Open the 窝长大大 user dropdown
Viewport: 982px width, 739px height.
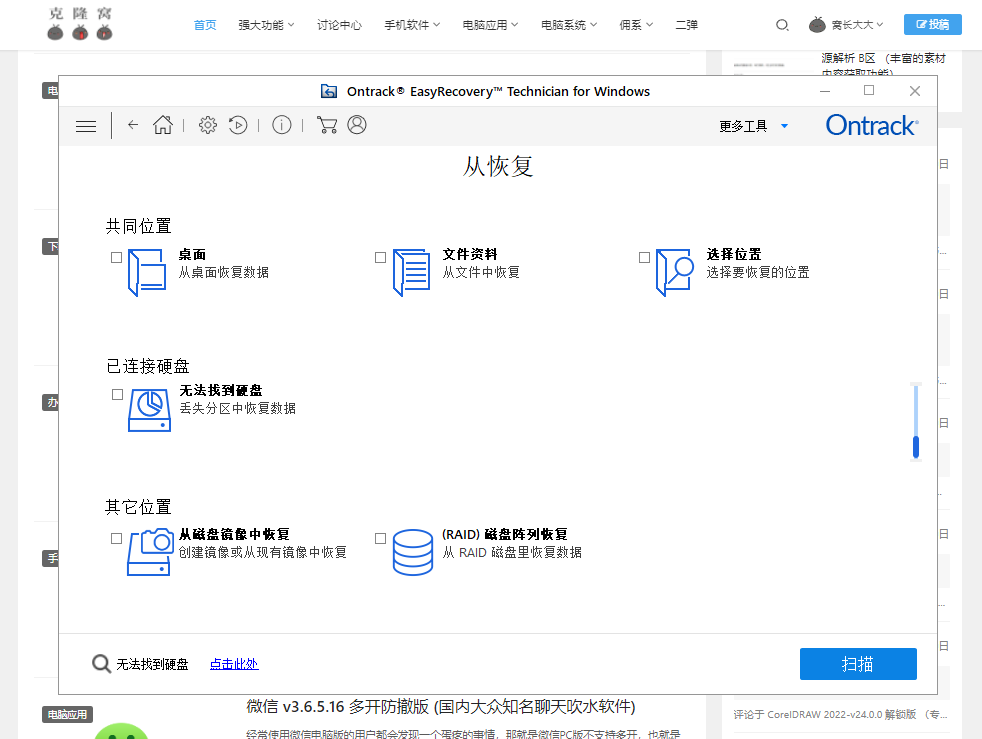(857, 25)
